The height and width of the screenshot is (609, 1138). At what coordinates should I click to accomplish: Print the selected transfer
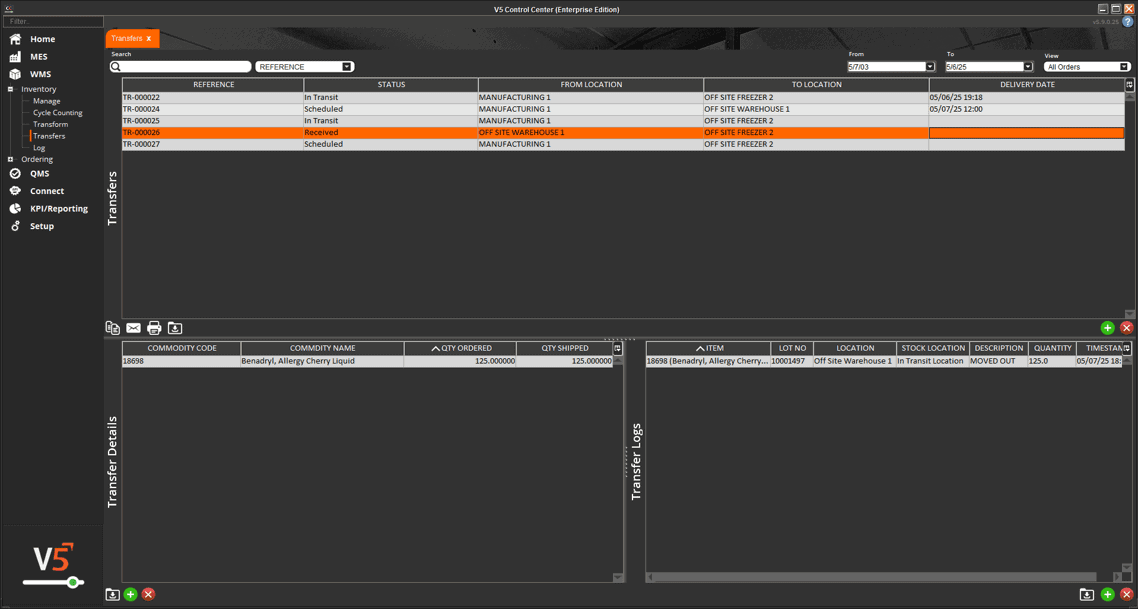click(x=154, y=328)
